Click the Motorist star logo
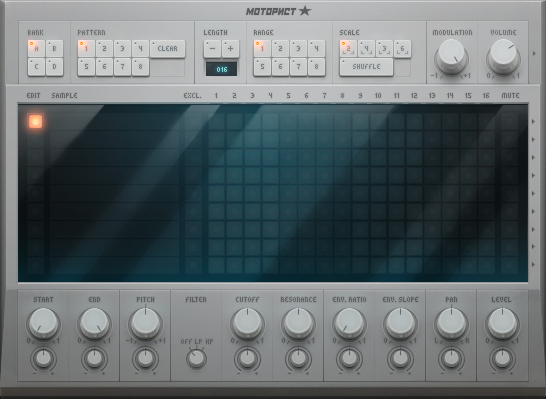The height and width of the screenshot is (399, 546). click(x=279, y=11)
